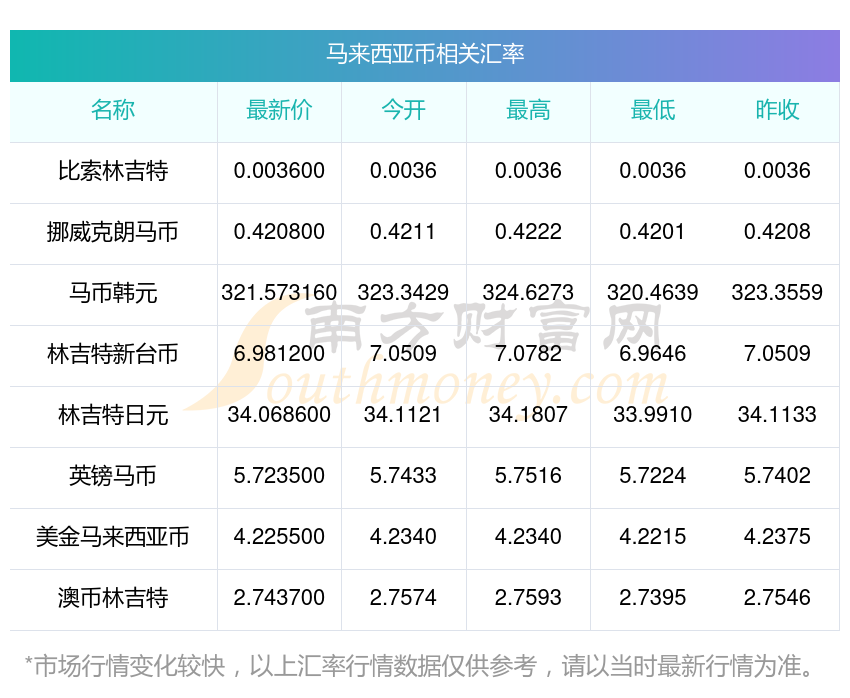Select the row name 英镑马币
850x698 pixels.
click(113, 476)
